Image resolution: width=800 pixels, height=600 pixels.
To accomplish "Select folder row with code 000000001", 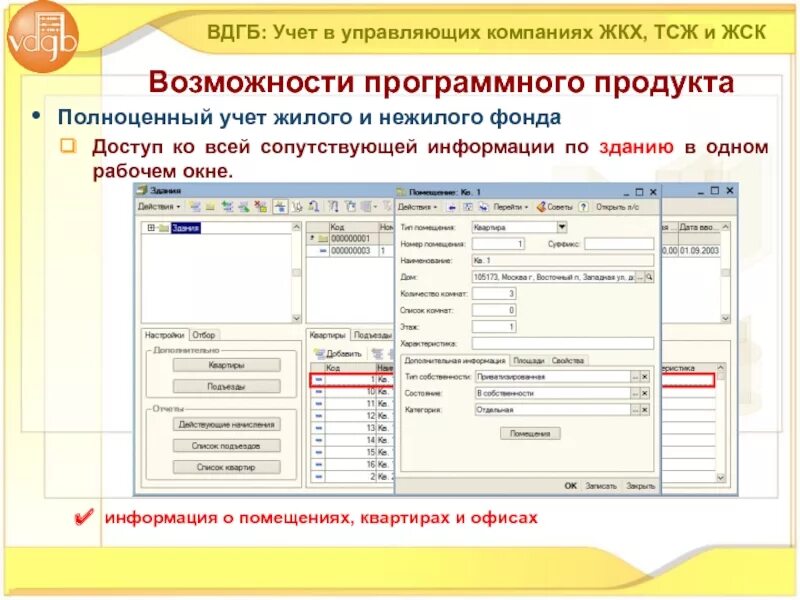I will (350, 238).
